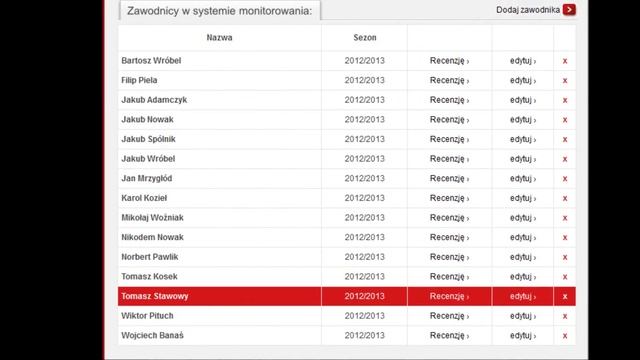This screenshot has height=360, width=640.
Task: Click the Nazwa column header
Action: tap(219, 38)
